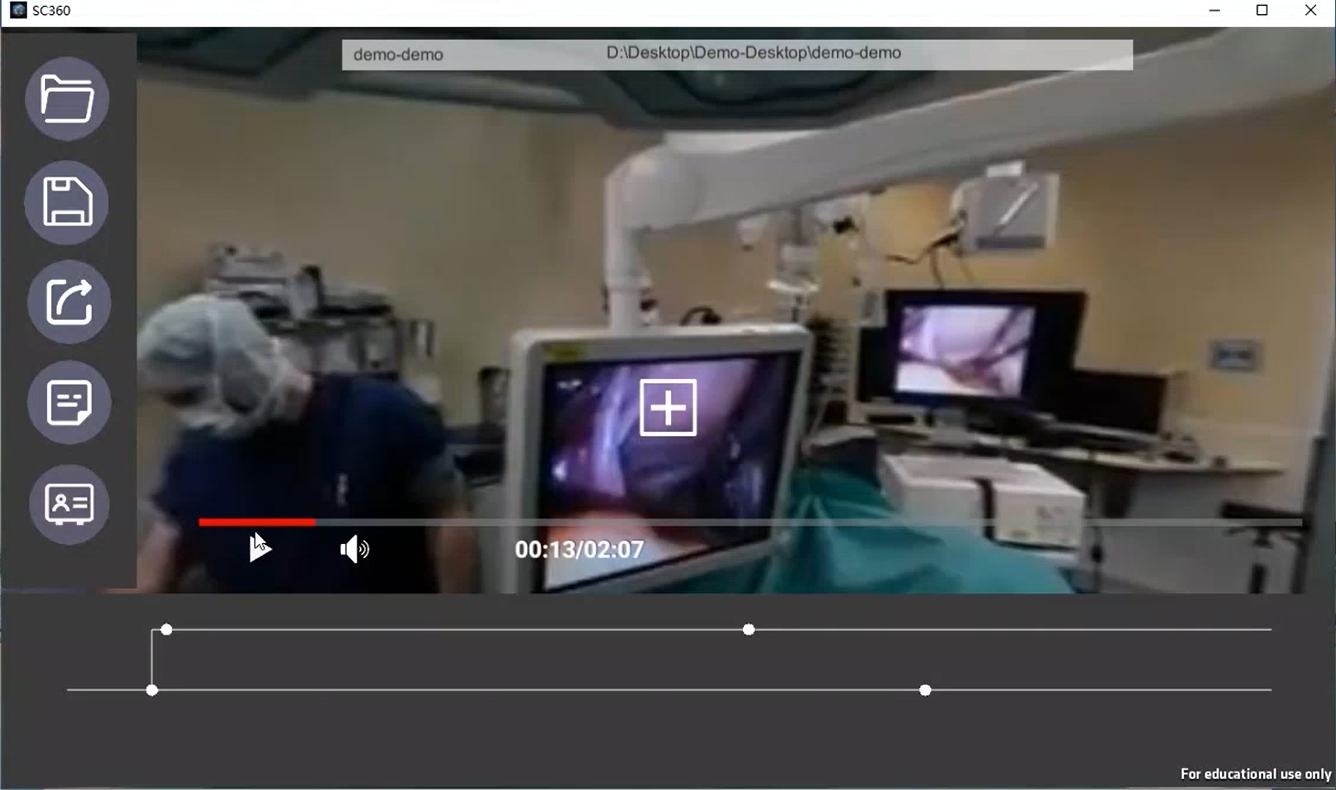This screenshot has height=790, width=1336.
Task: Maximize the SC360 window
Action: 1262,11
